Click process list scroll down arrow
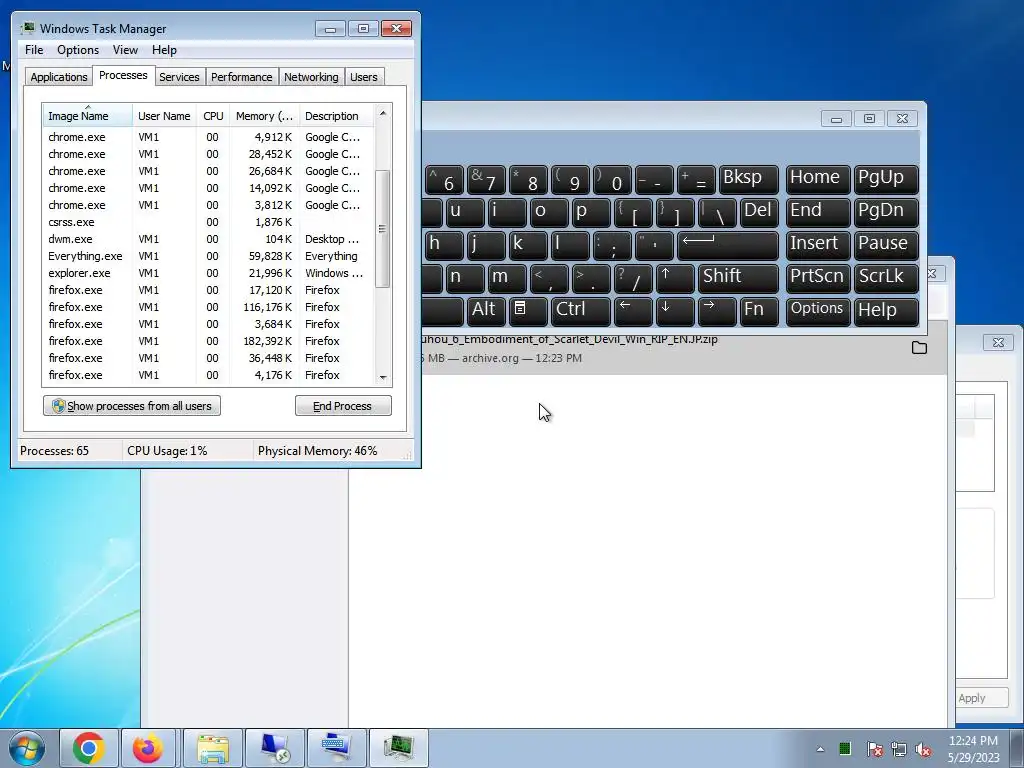 [383, 377]
